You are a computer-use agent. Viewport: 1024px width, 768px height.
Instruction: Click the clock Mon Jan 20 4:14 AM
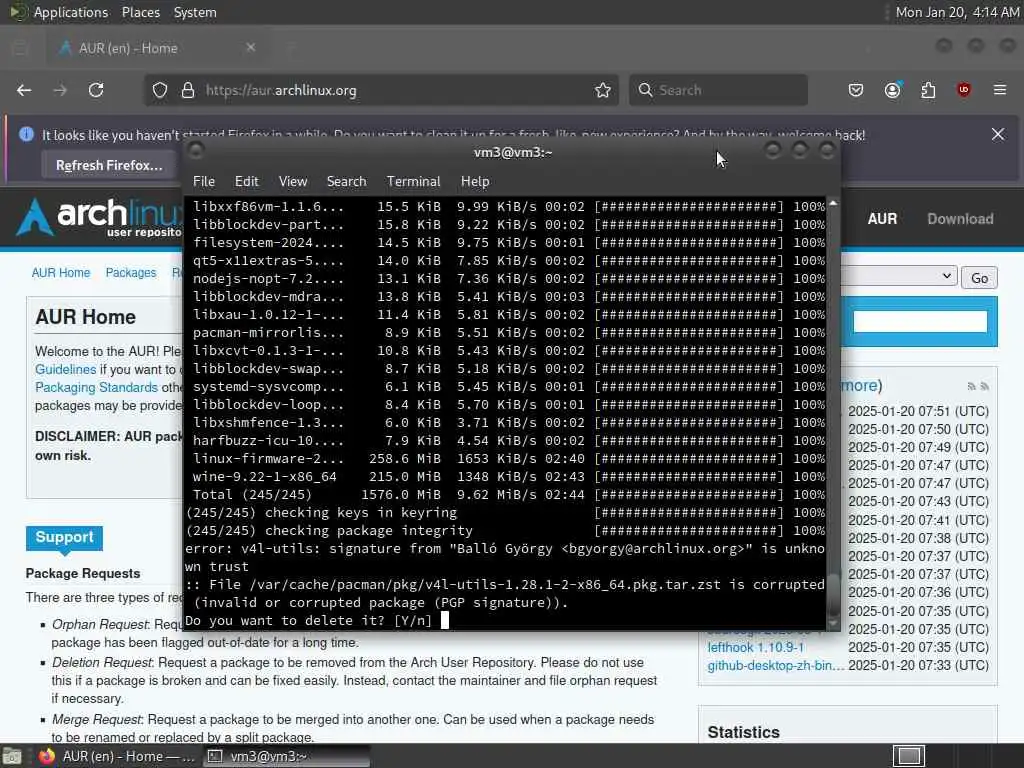957,12
